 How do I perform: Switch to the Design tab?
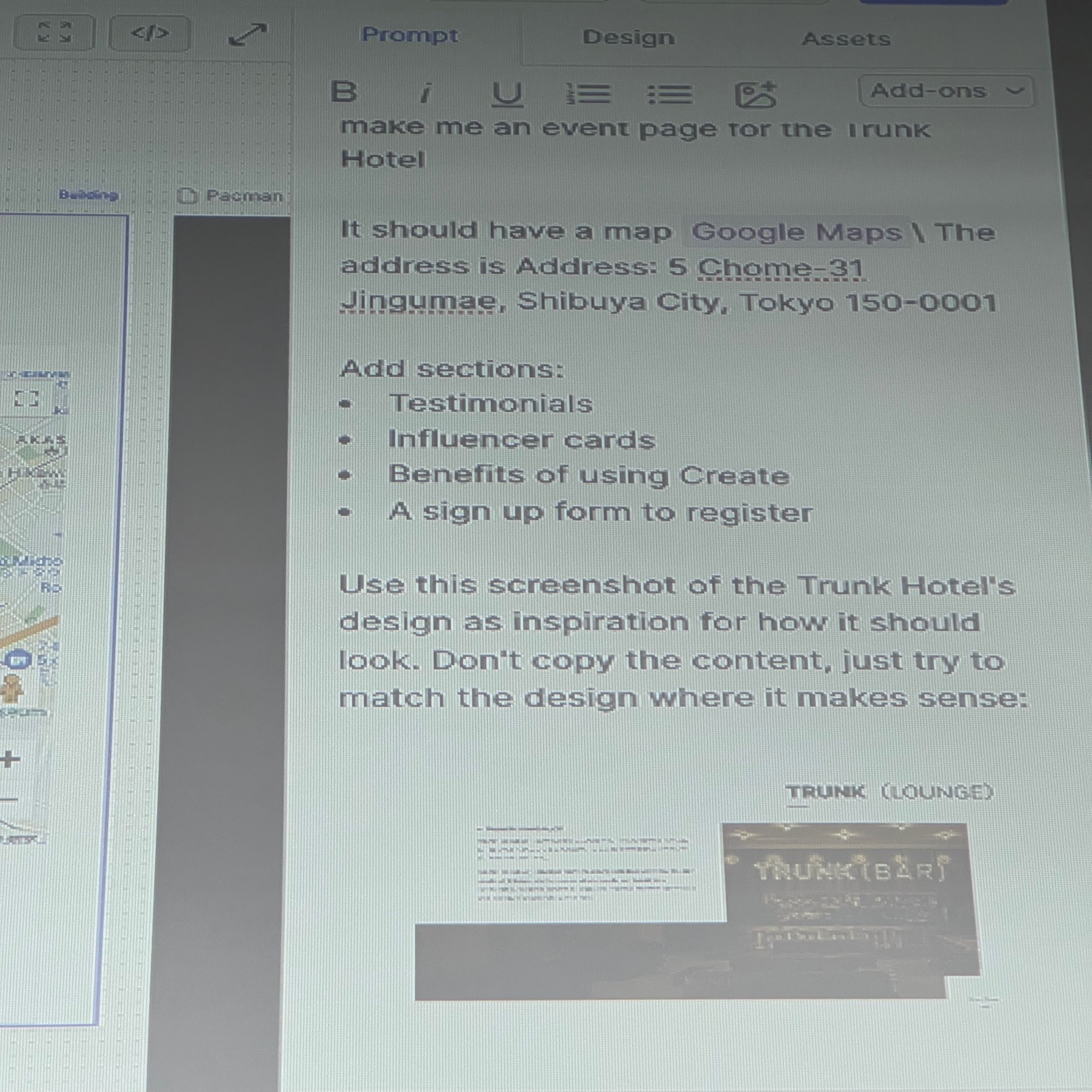pos(628,37)
